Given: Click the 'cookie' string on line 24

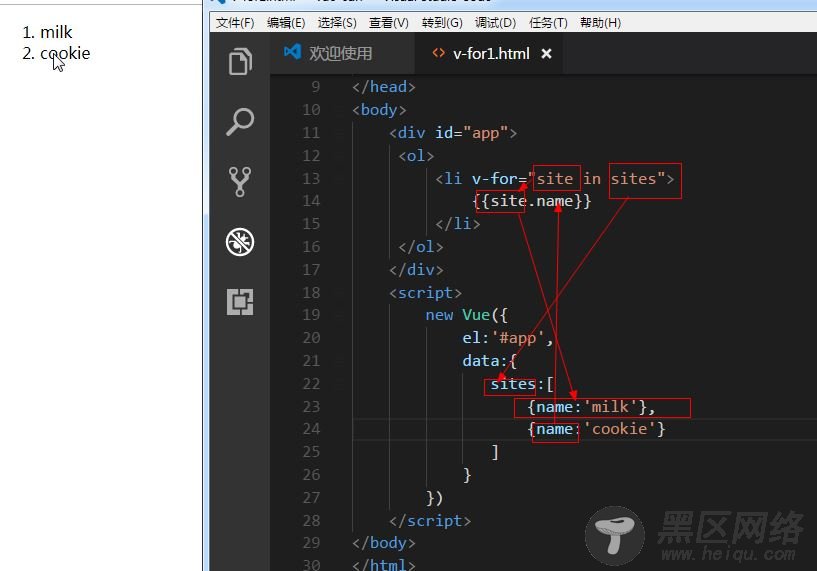Looking at the screenshot, I should click(x=619, y=429).
